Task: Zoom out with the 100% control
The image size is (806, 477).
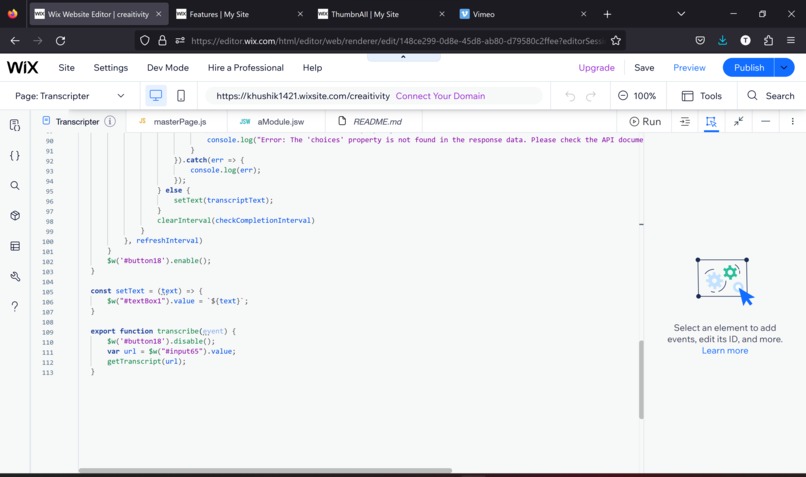Action: [623, 96]
